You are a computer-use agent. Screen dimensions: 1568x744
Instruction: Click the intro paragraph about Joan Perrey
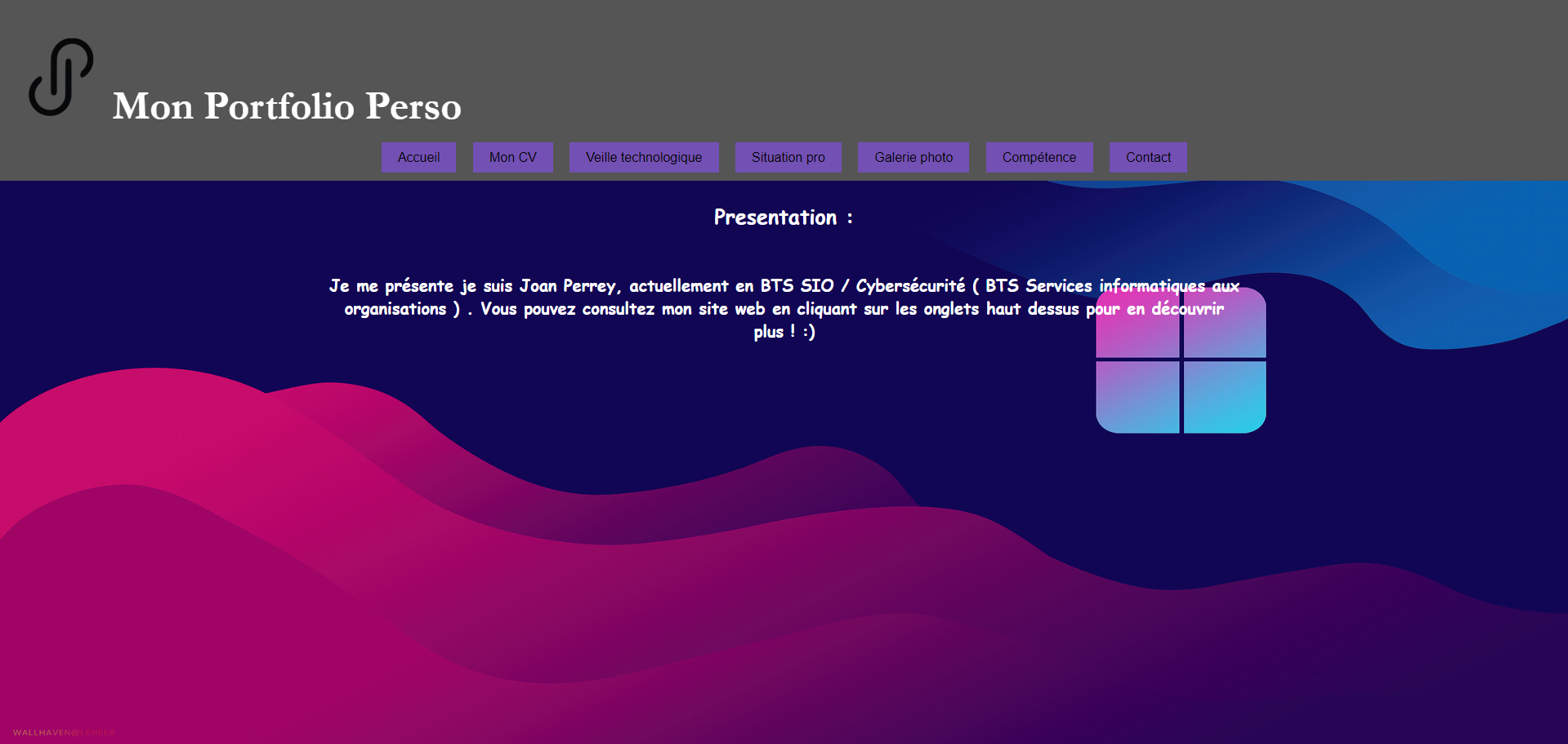click(784, 308)
